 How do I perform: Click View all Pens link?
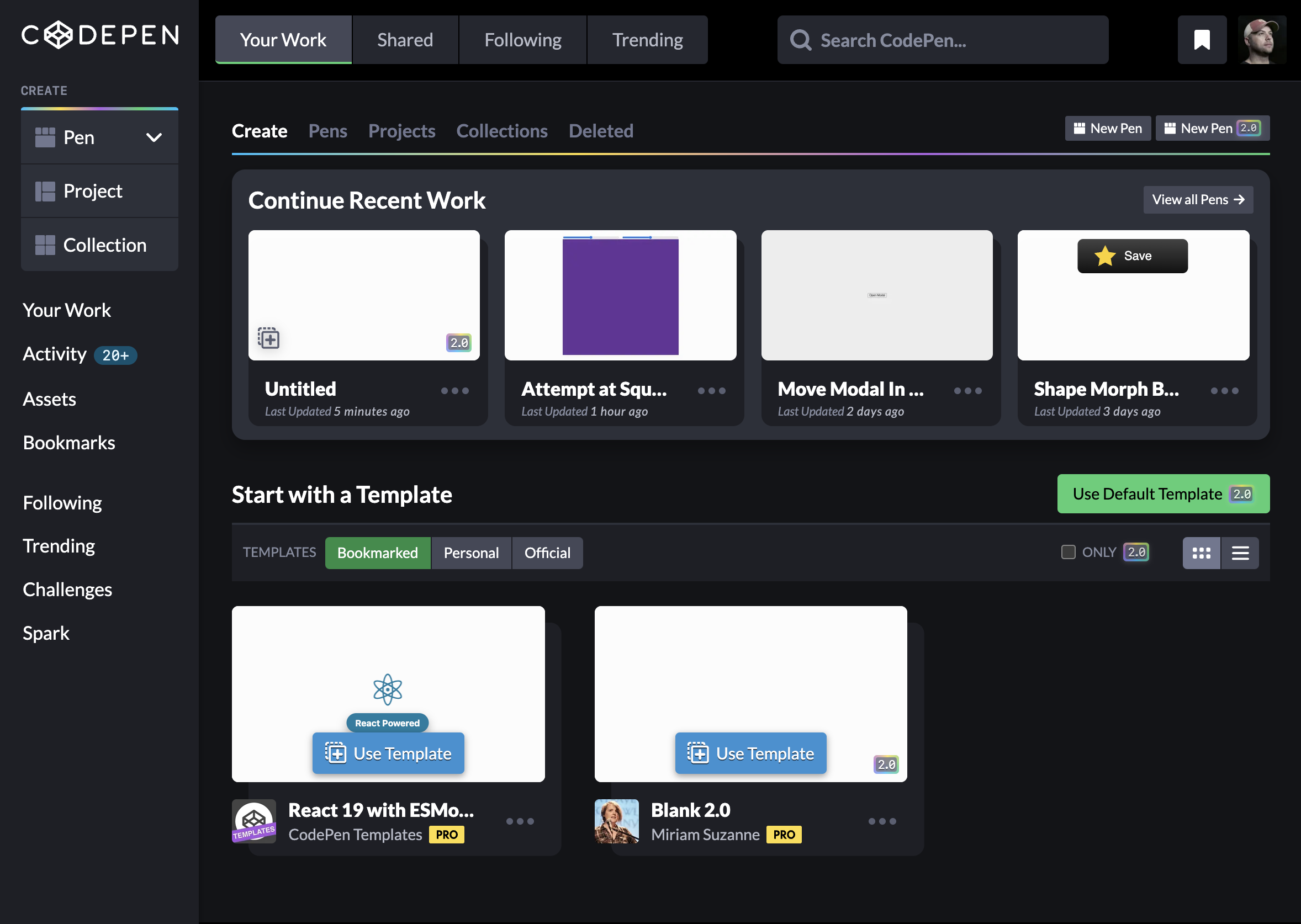1197,200
